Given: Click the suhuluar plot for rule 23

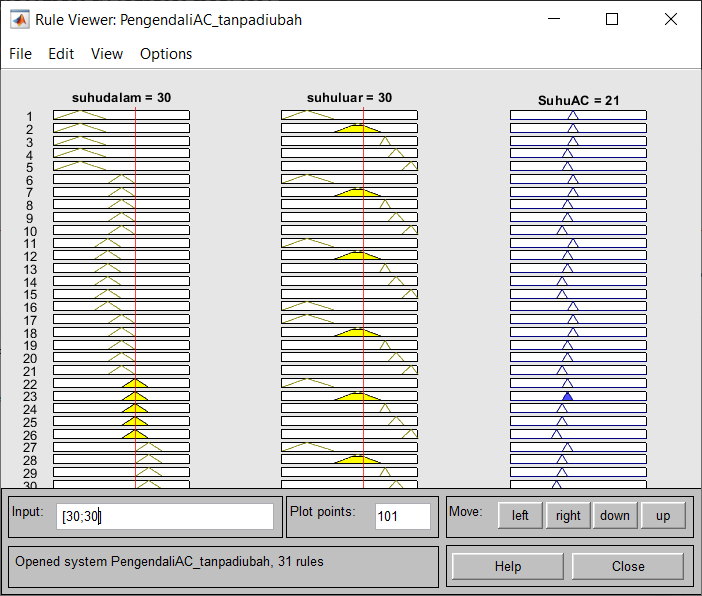Looking at the screenshot, I should point(349,396).
